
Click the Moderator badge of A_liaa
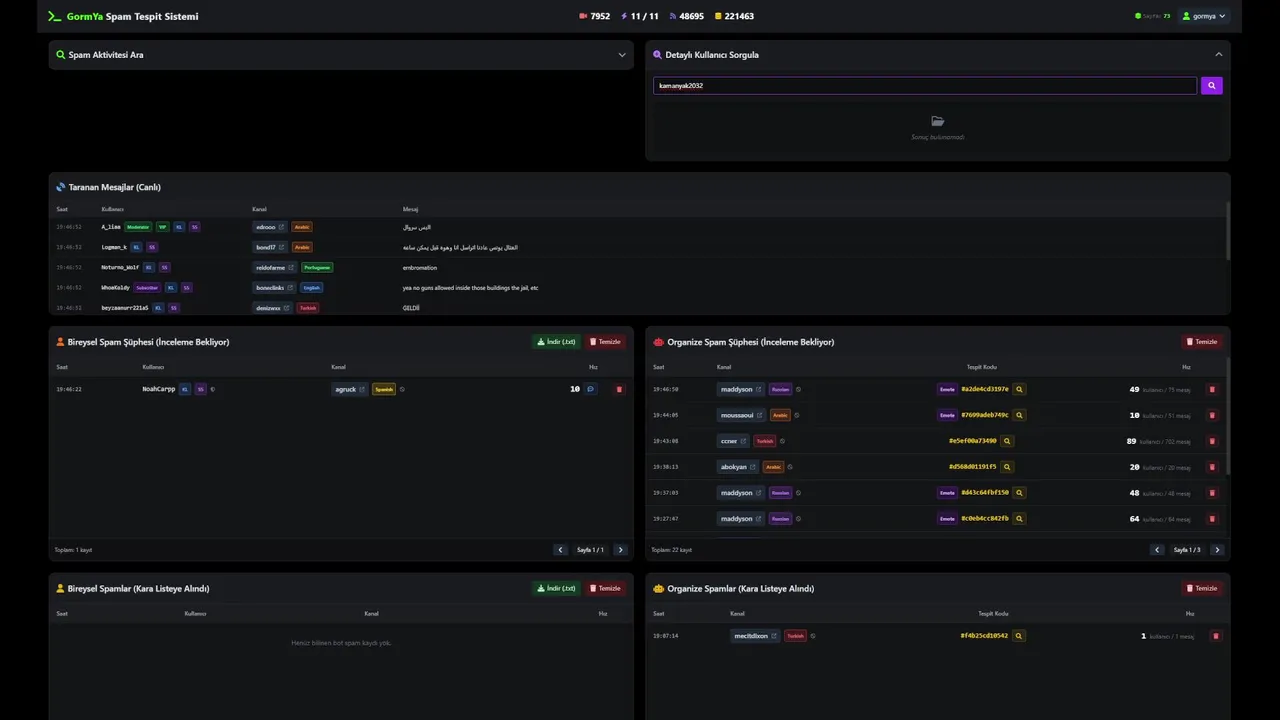tap(138, 227)
